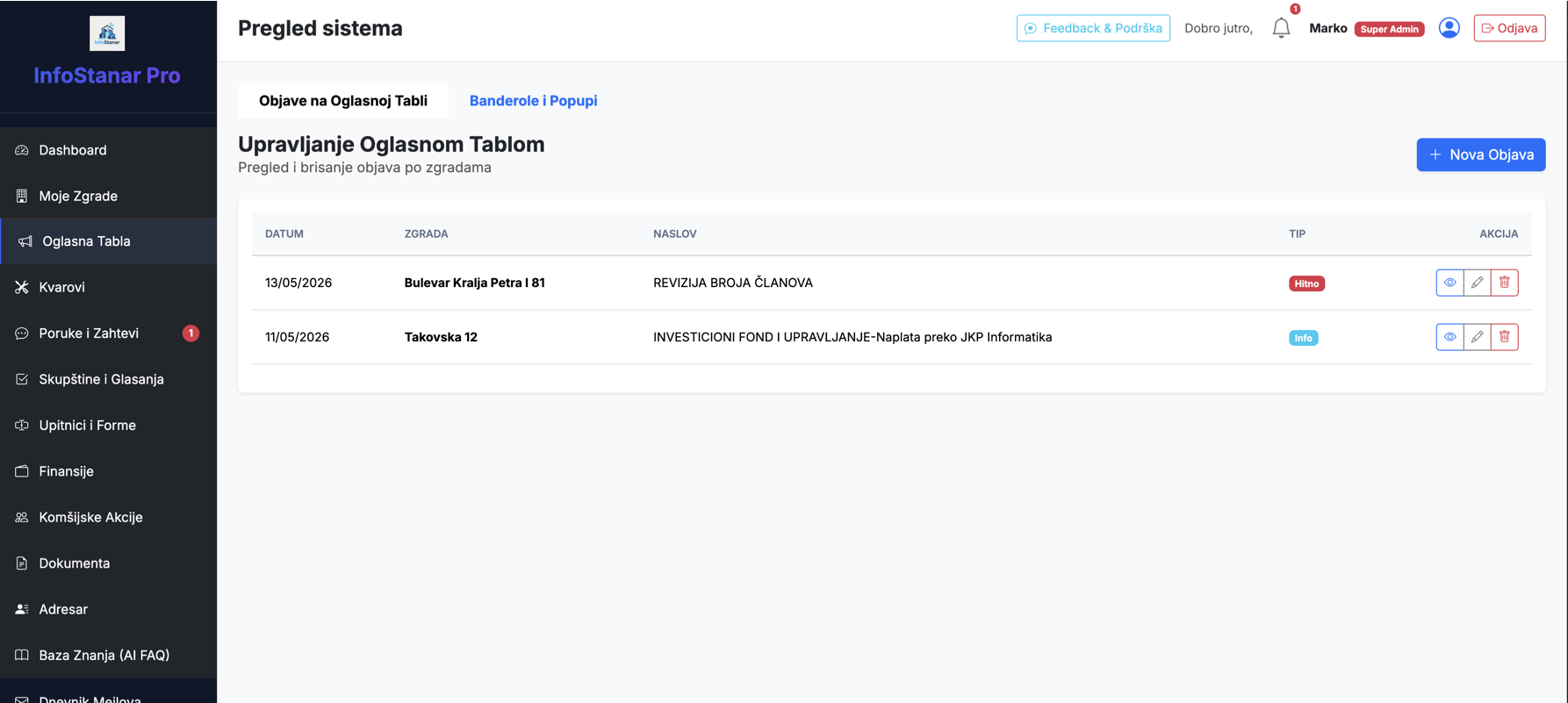Click the InfoStanar logo image in sidebar
This screenshot has width=1568, height=703.
click(107, 33)
